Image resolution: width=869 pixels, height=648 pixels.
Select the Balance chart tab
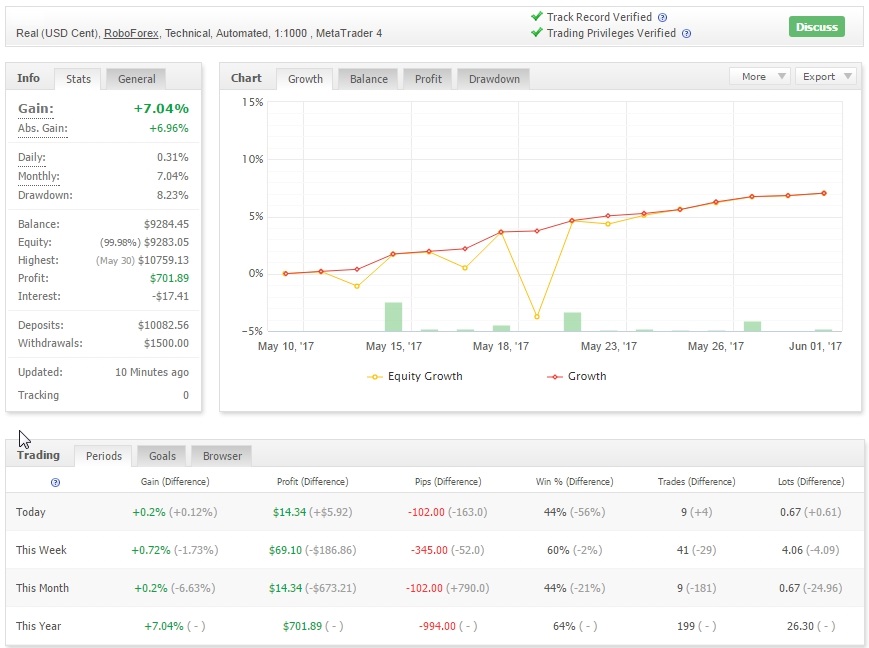coord(368,79)
